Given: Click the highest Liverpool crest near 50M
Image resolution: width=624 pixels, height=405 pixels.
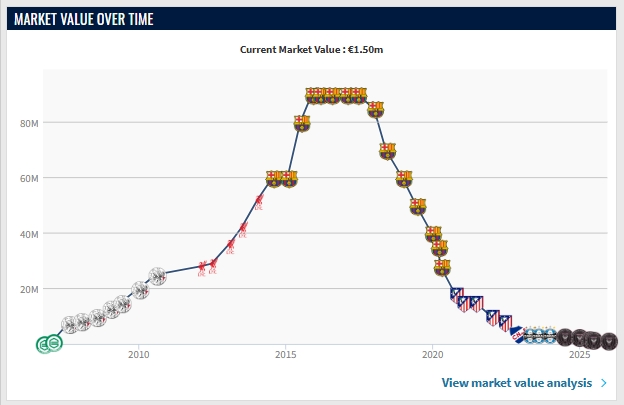Looking at the screenshot, I should (258, 203).
